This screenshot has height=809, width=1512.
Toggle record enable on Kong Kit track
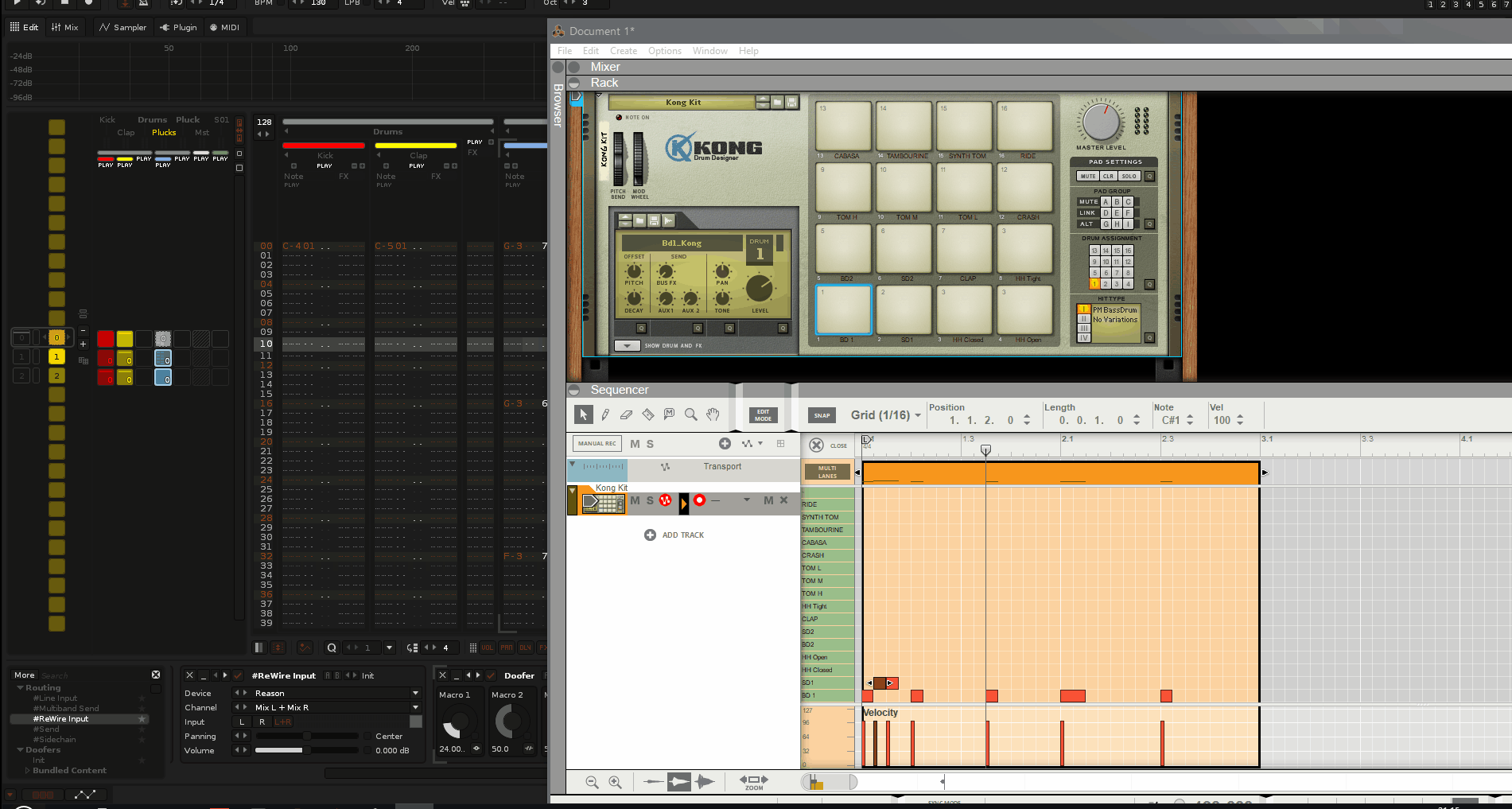click(699, 500)
